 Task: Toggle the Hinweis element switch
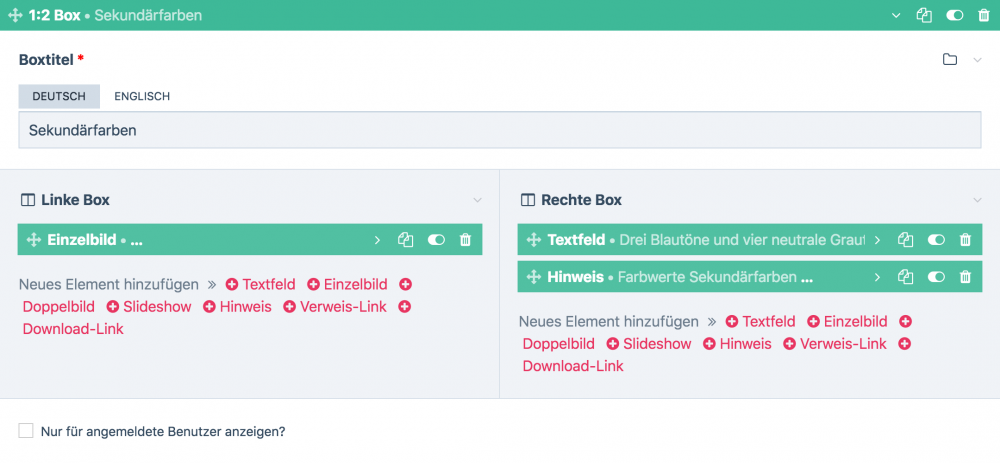pyautogui.click(x=936, y=277)
